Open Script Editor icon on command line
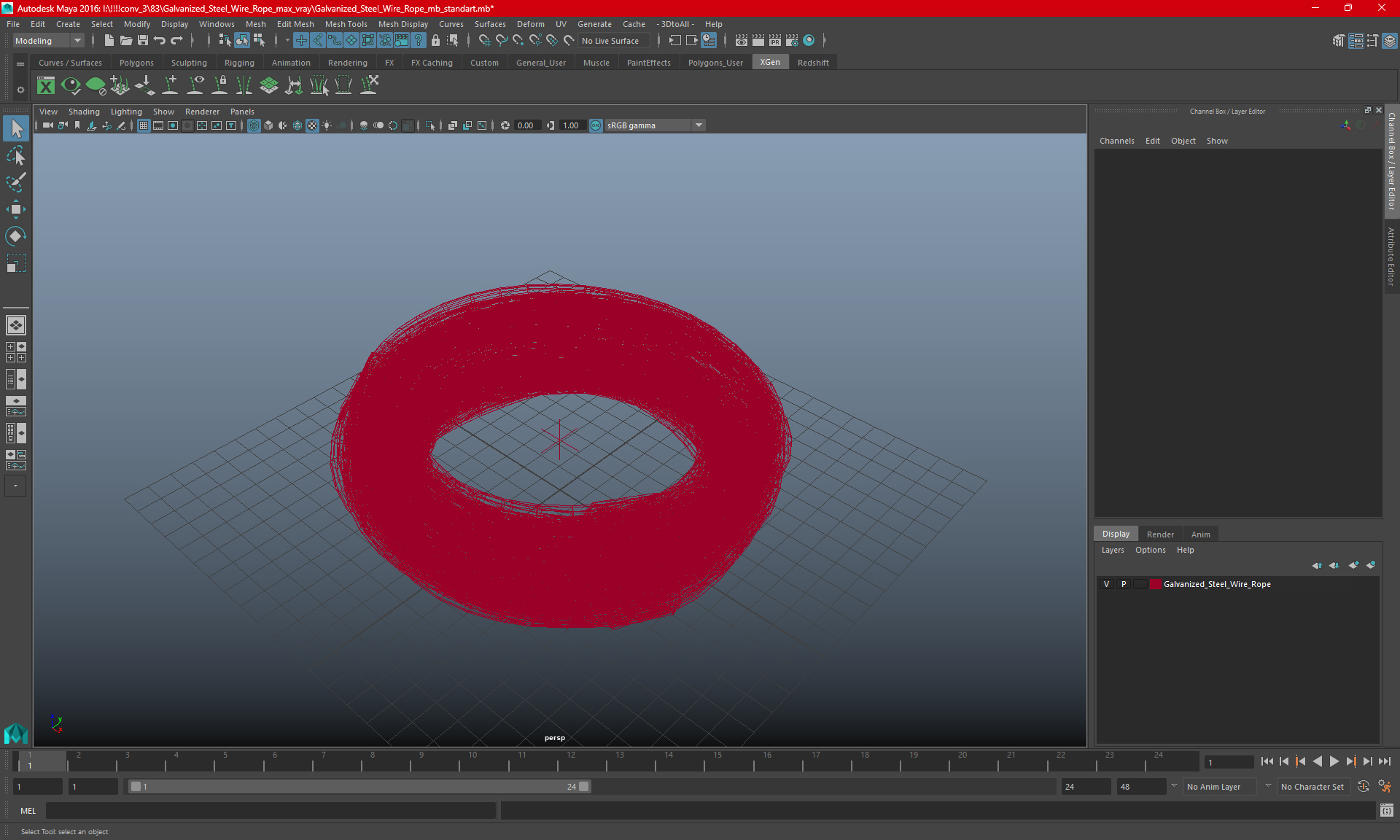 [x=1387, y=810]
